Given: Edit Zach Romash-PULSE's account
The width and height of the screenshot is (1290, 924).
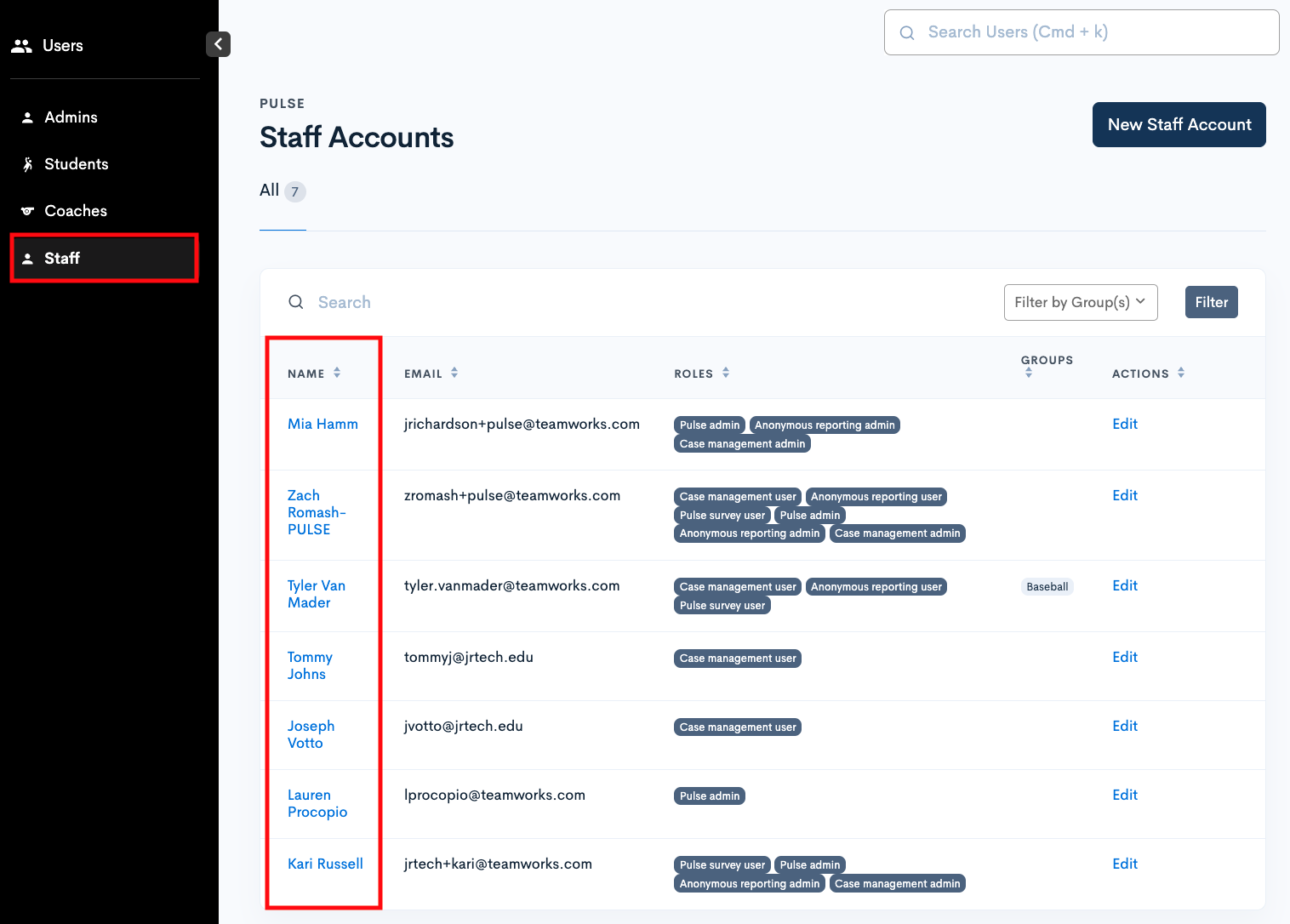Looking at the screenshot, I should 1125,495.
